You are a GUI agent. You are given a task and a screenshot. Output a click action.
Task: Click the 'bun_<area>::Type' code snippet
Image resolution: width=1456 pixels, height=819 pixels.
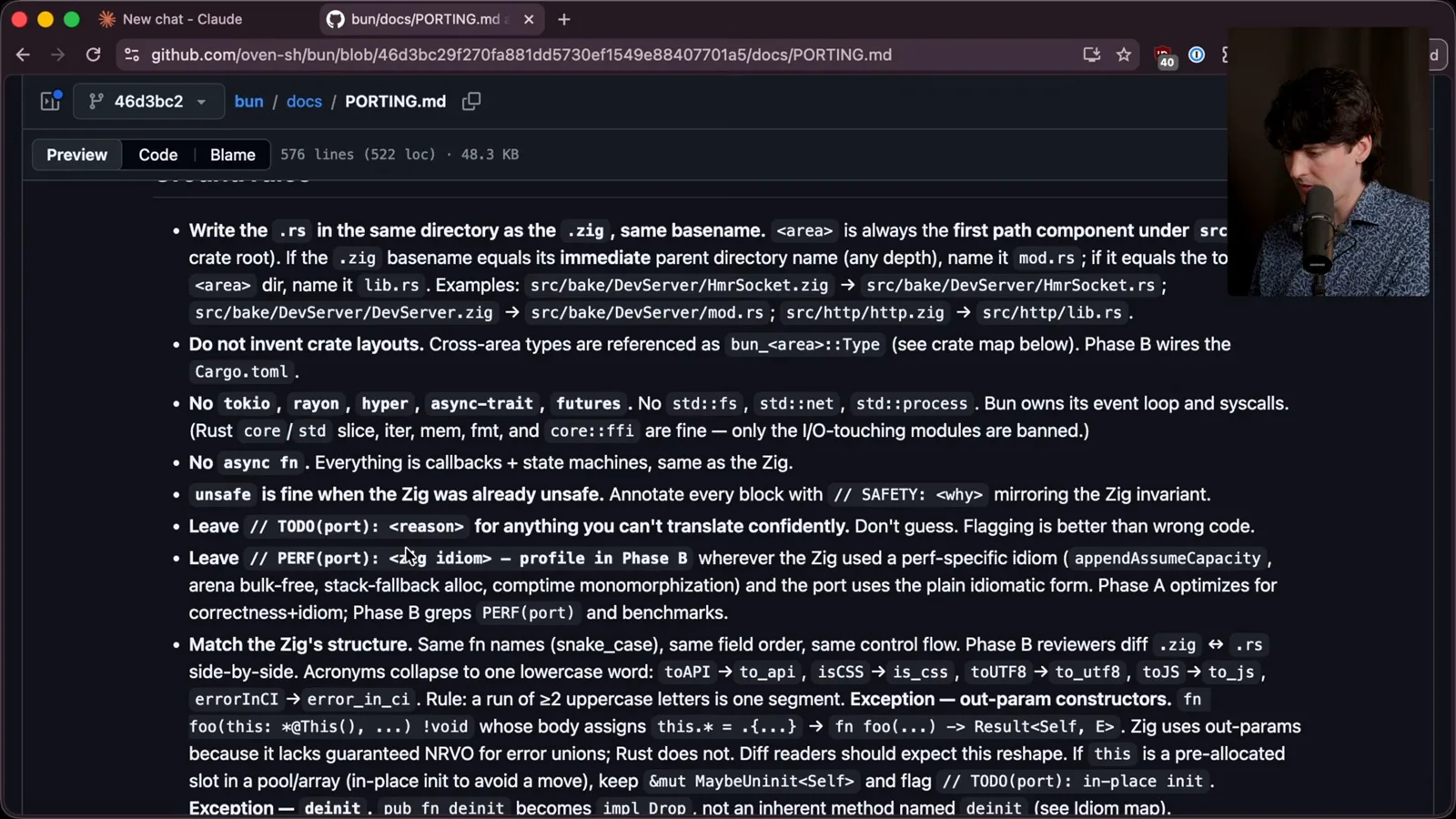coord(805,344)
